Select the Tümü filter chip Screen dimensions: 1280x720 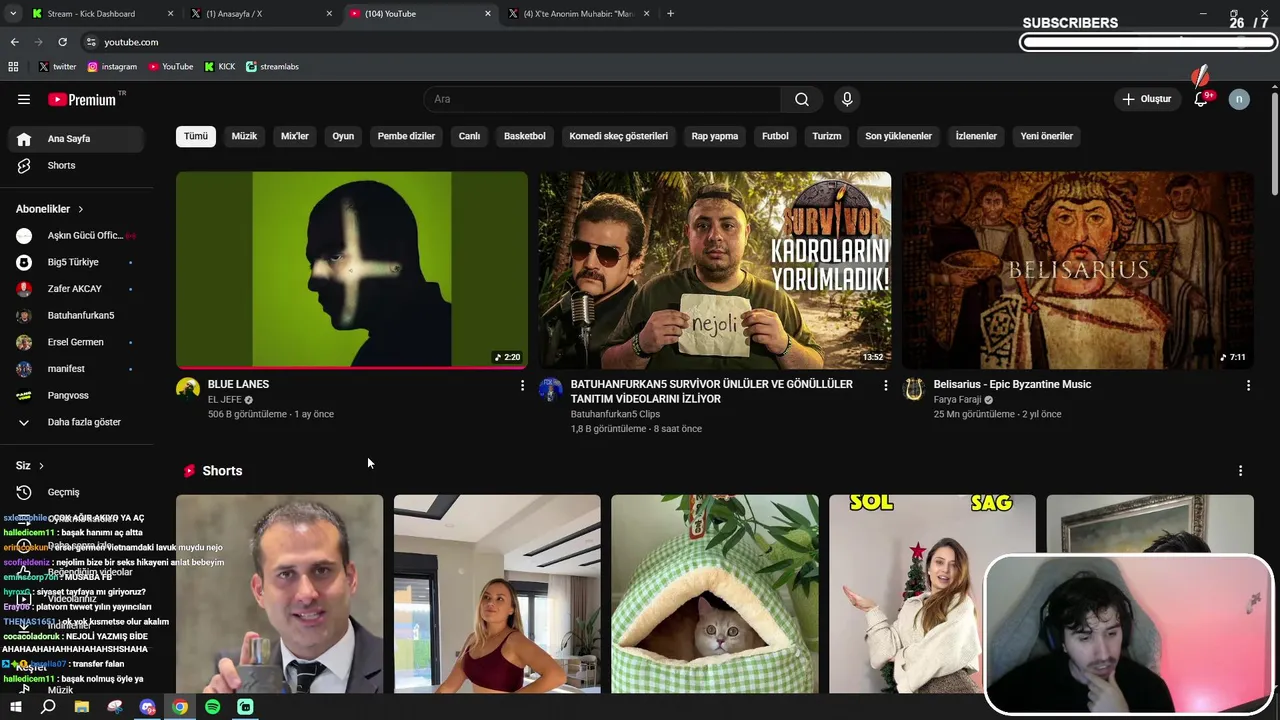(196, 136)
